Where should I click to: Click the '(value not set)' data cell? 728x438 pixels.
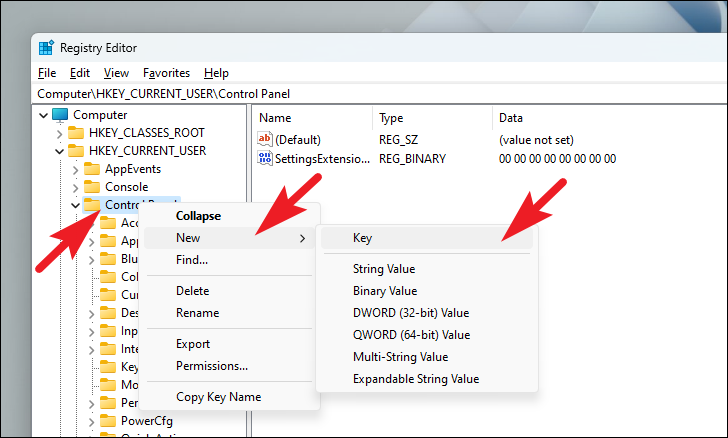[536, 140]
